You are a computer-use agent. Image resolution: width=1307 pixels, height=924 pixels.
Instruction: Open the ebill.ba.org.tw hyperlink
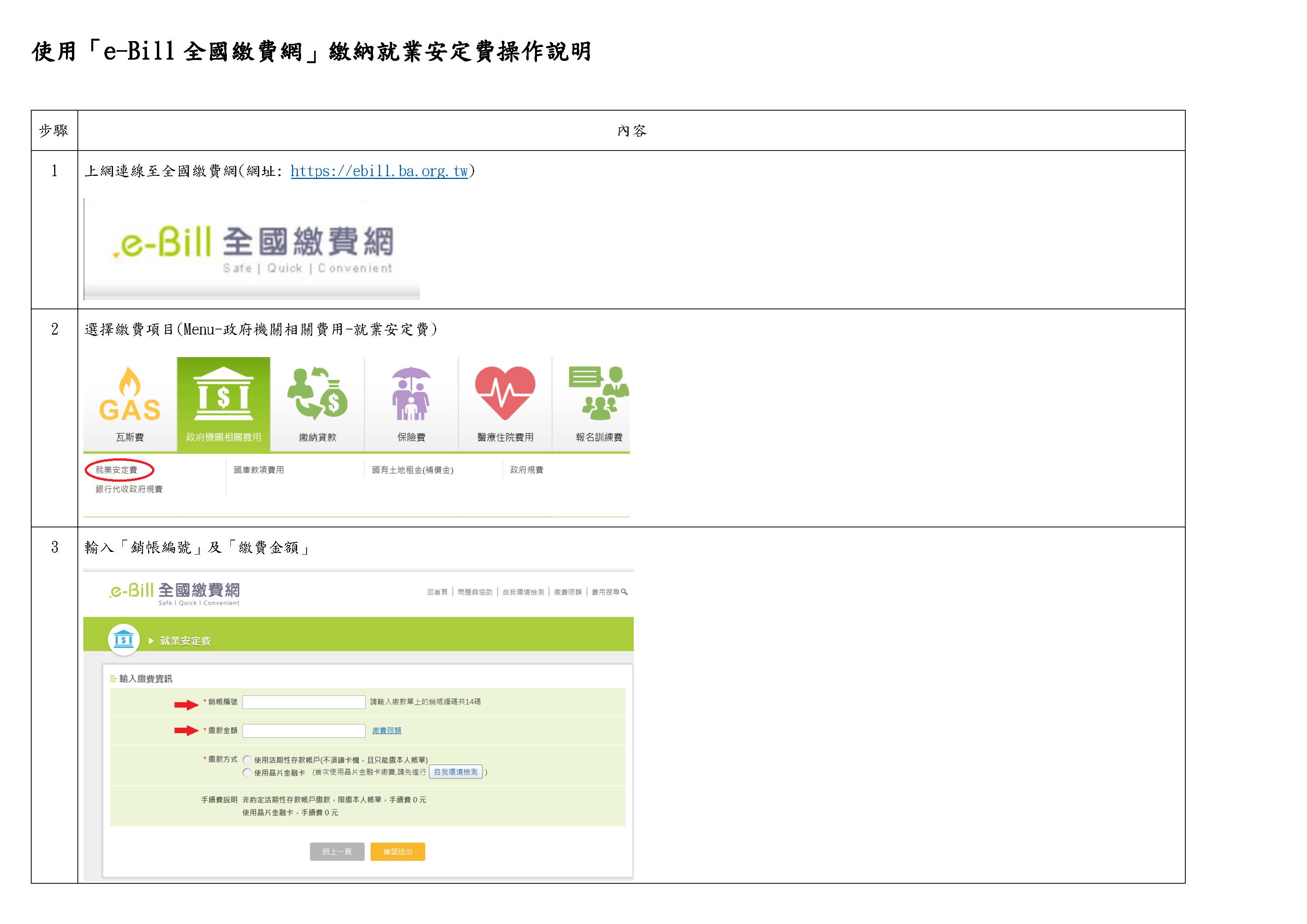point(379,171)
